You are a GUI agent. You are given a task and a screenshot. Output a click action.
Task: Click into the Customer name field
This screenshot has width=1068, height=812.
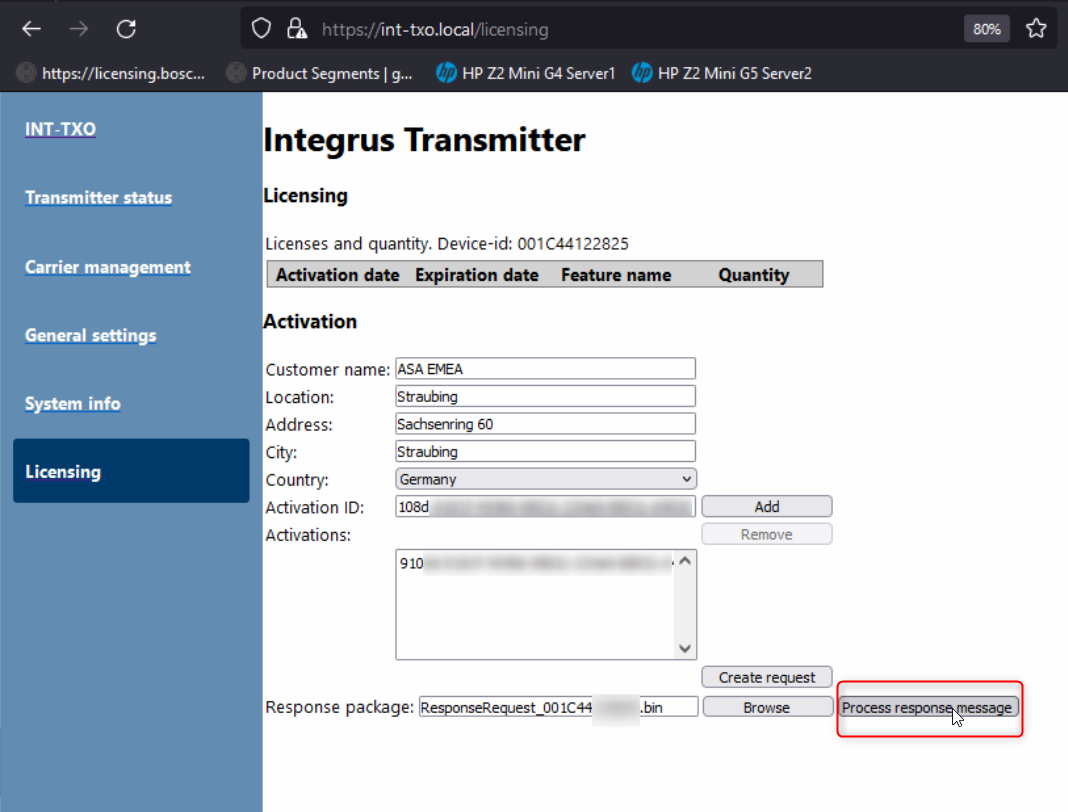point(545,369)
